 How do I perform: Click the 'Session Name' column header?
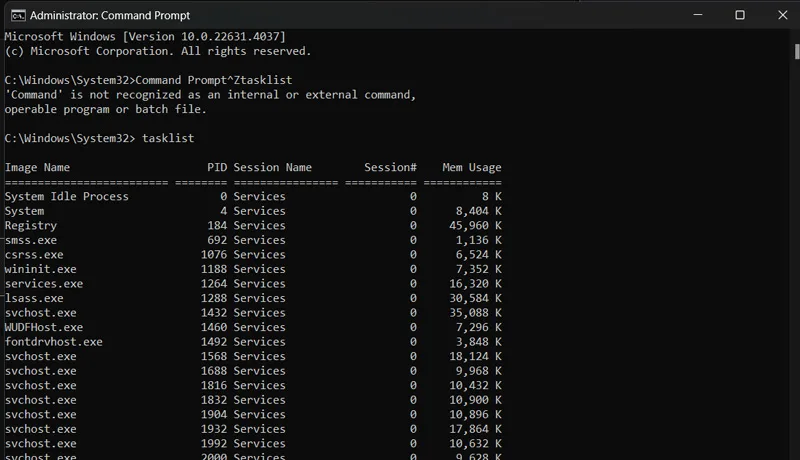tap(272, 167)
